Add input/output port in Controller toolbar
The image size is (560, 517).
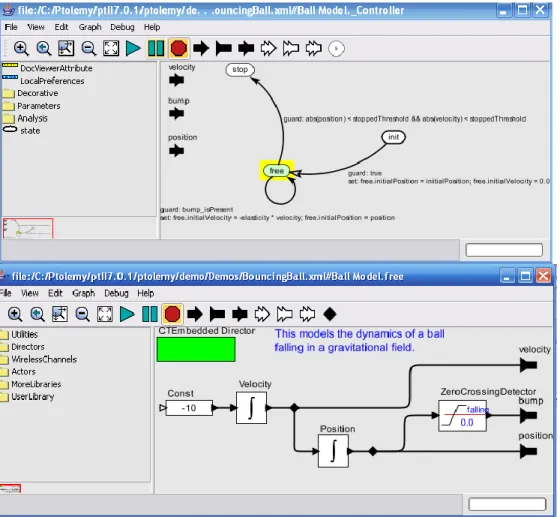click(246, 48)
